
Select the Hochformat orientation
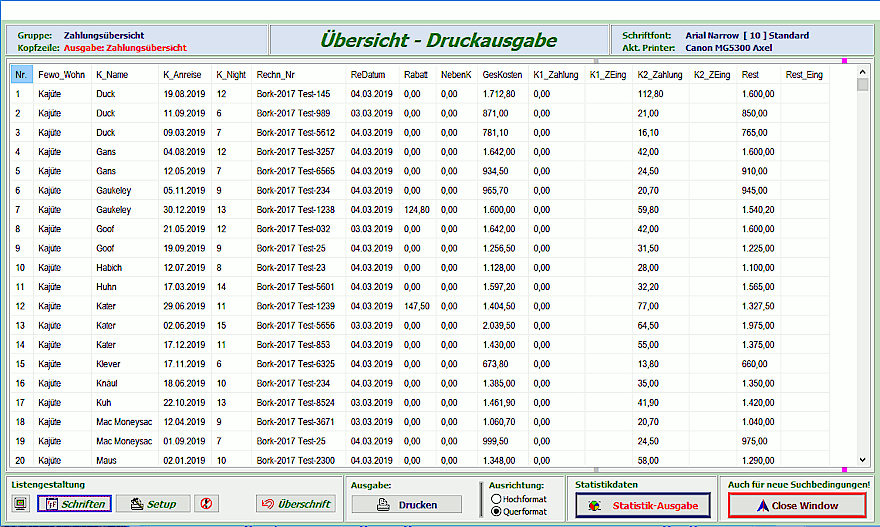coord(497,498)
